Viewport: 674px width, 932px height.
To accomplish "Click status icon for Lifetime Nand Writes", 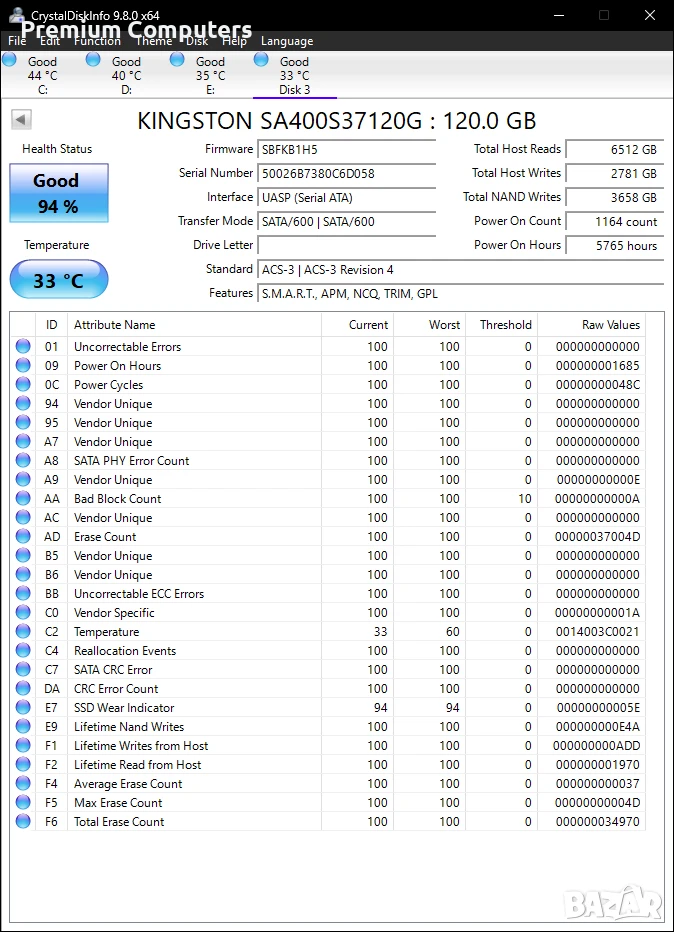I will (x=23, y=726).
